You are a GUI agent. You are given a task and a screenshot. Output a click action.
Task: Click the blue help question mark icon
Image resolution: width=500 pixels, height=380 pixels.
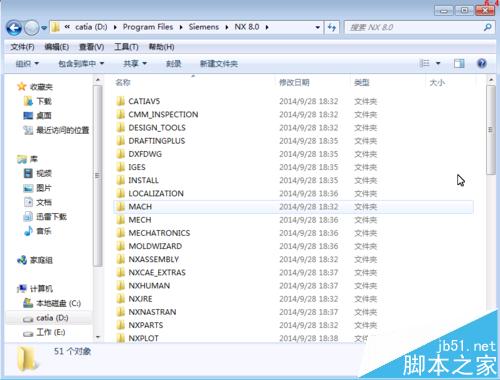pos(482,63)
